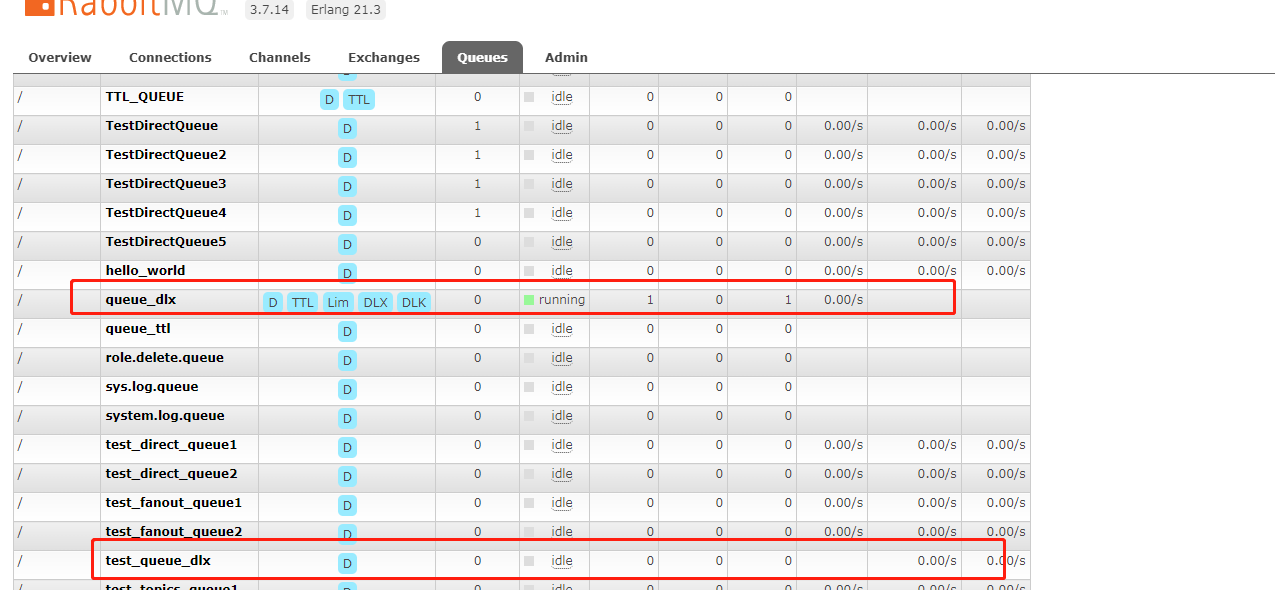Click the D badge on hello_world row

[347, 274]
